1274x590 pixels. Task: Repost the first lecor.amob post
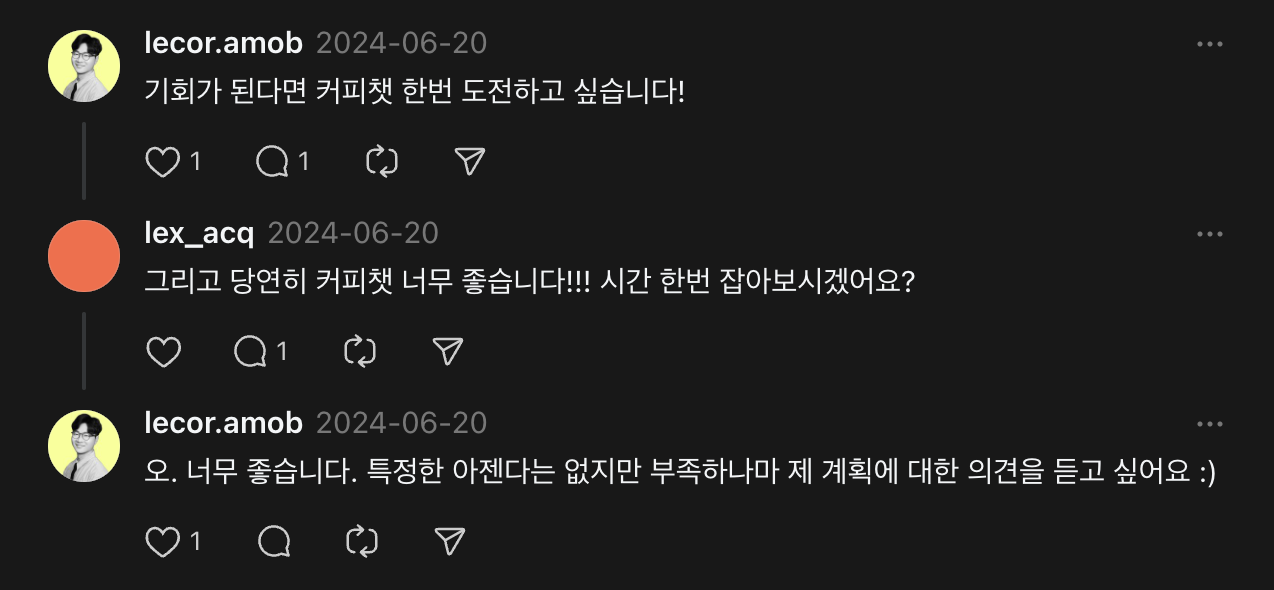point(382,162)
